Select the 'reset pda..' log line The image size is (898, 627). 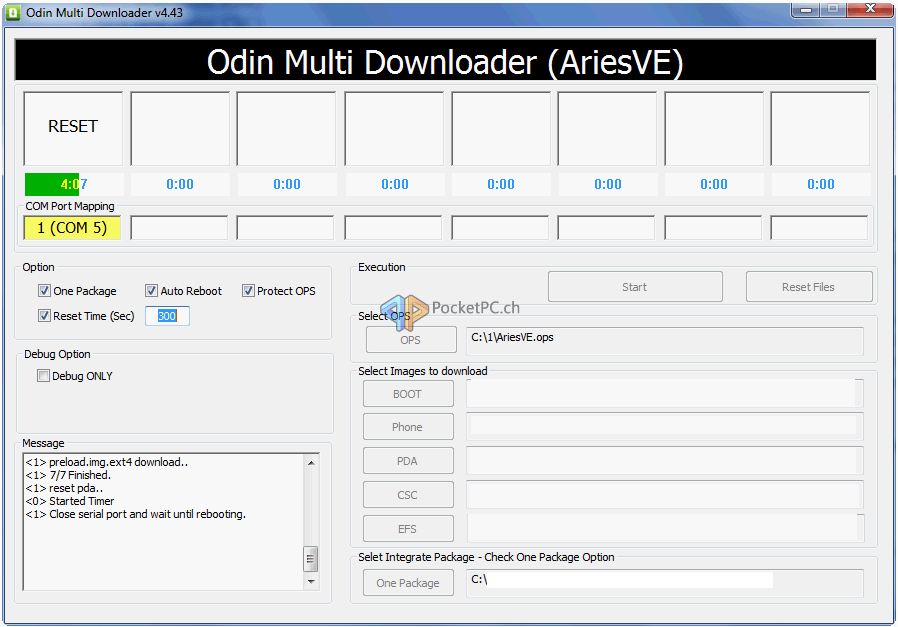click(64, 488)
